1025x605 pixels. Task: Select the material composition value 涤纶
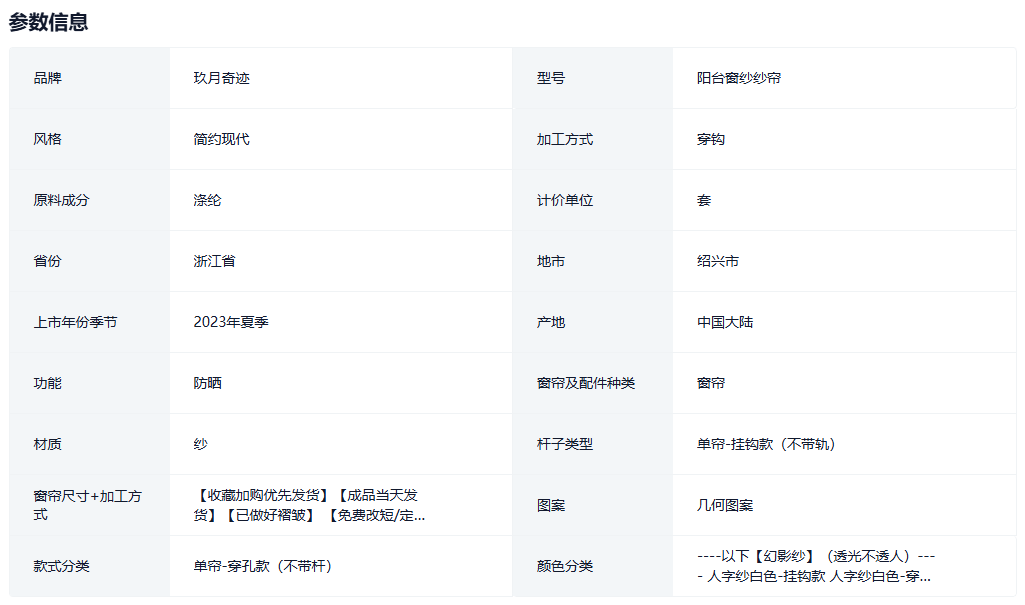pyautogui.click(x=207, y=200)
